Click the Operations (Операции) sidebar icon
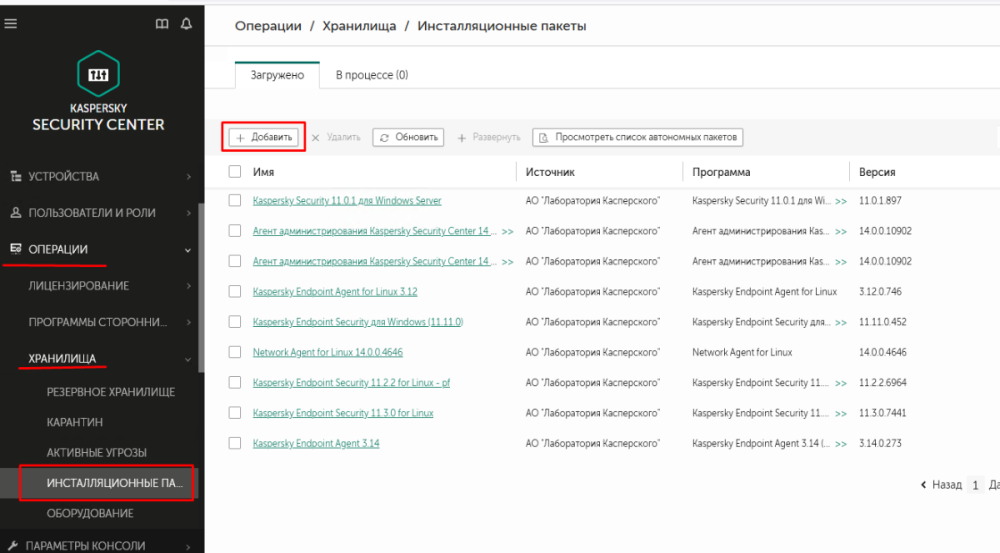 (16, 249)
